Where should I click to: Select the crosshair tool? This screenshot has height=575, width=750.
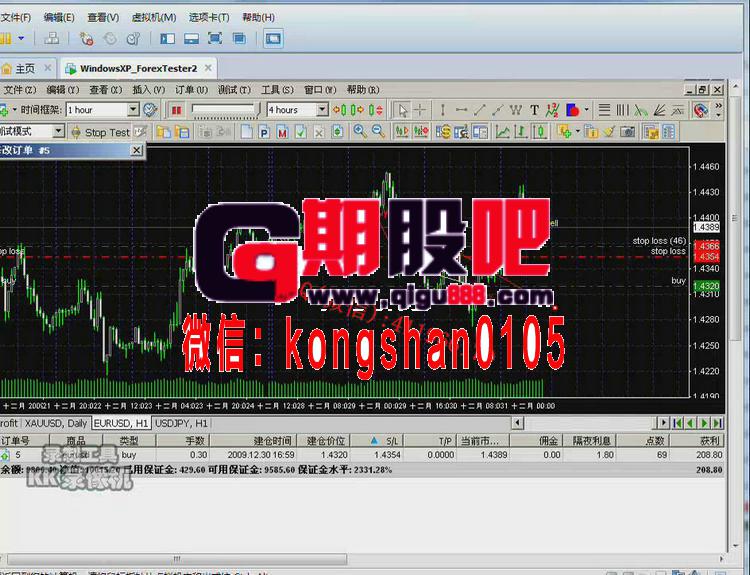point(420,111)
